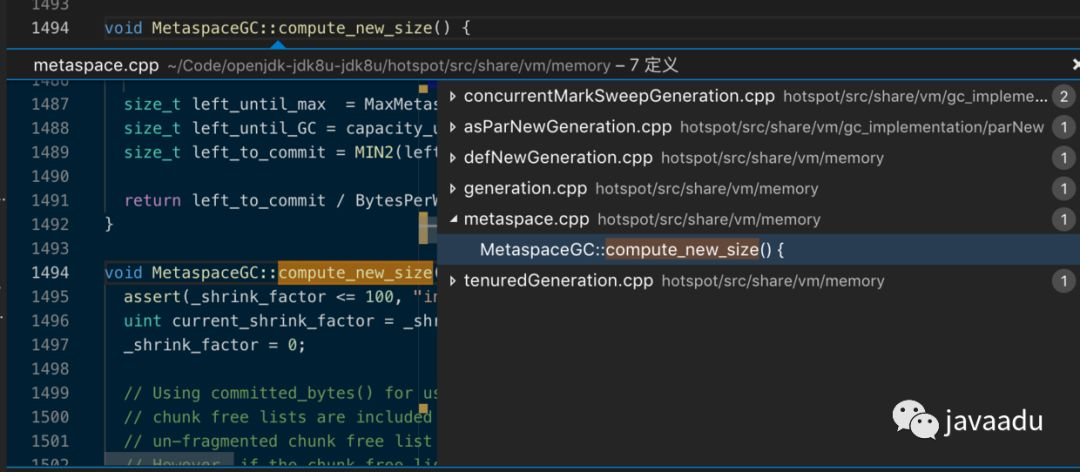Click count badge on asParNewGeneration.cpp row
Viewport: 1080px width, 472px height.
1064,128
